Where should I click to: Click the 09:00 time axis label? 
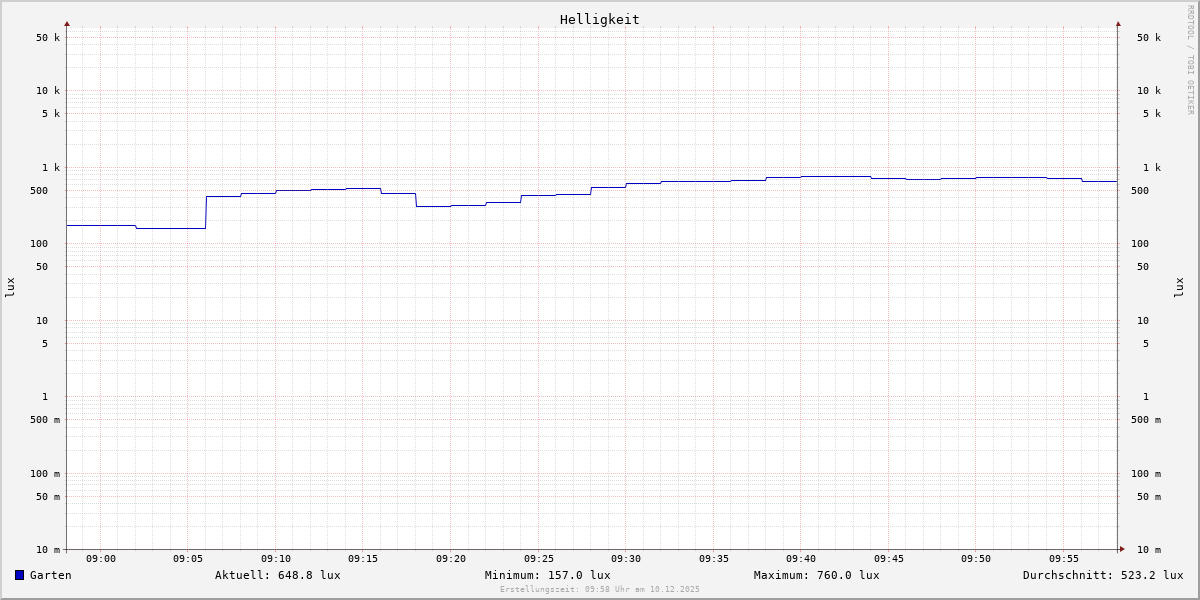coord(101,559)
